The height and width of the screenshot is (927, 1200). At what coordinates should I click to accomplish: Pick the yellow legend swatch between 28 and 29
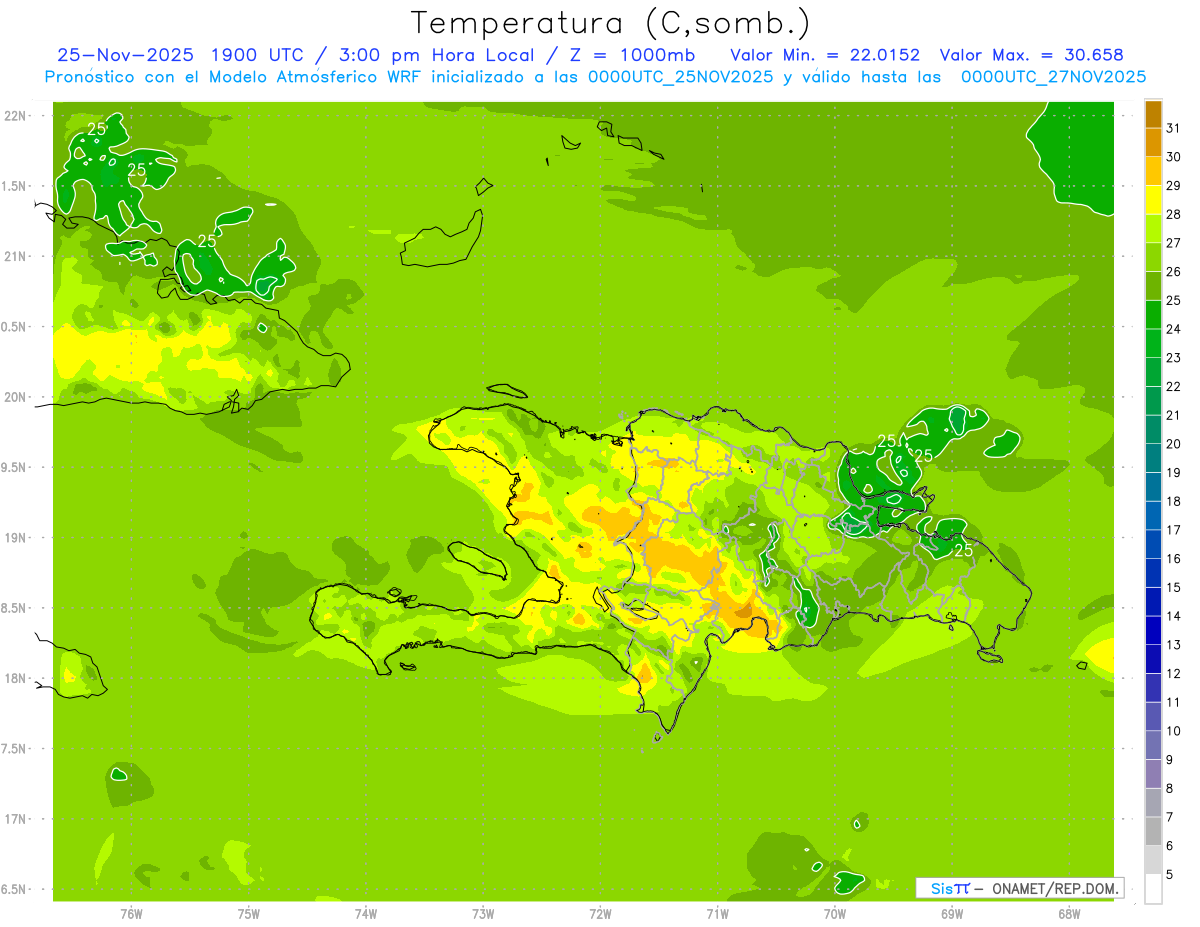point(1153,200)
